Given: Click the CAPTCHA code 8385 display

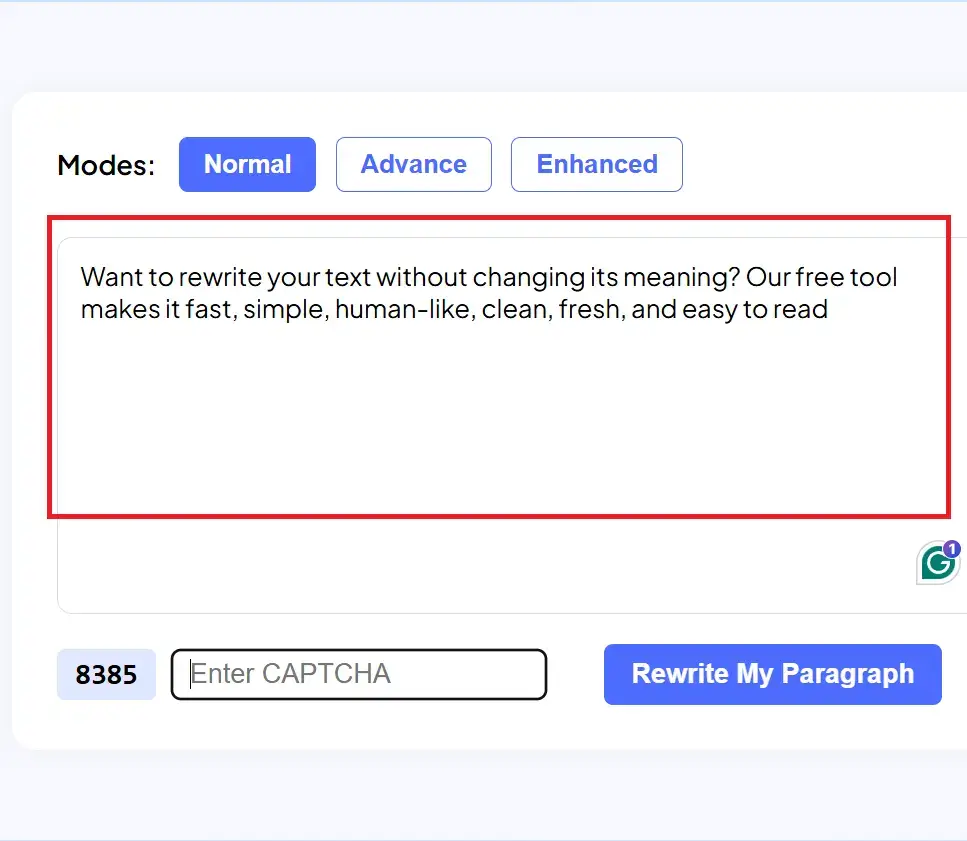Looking at the screenshot, I should click(106, 674).
